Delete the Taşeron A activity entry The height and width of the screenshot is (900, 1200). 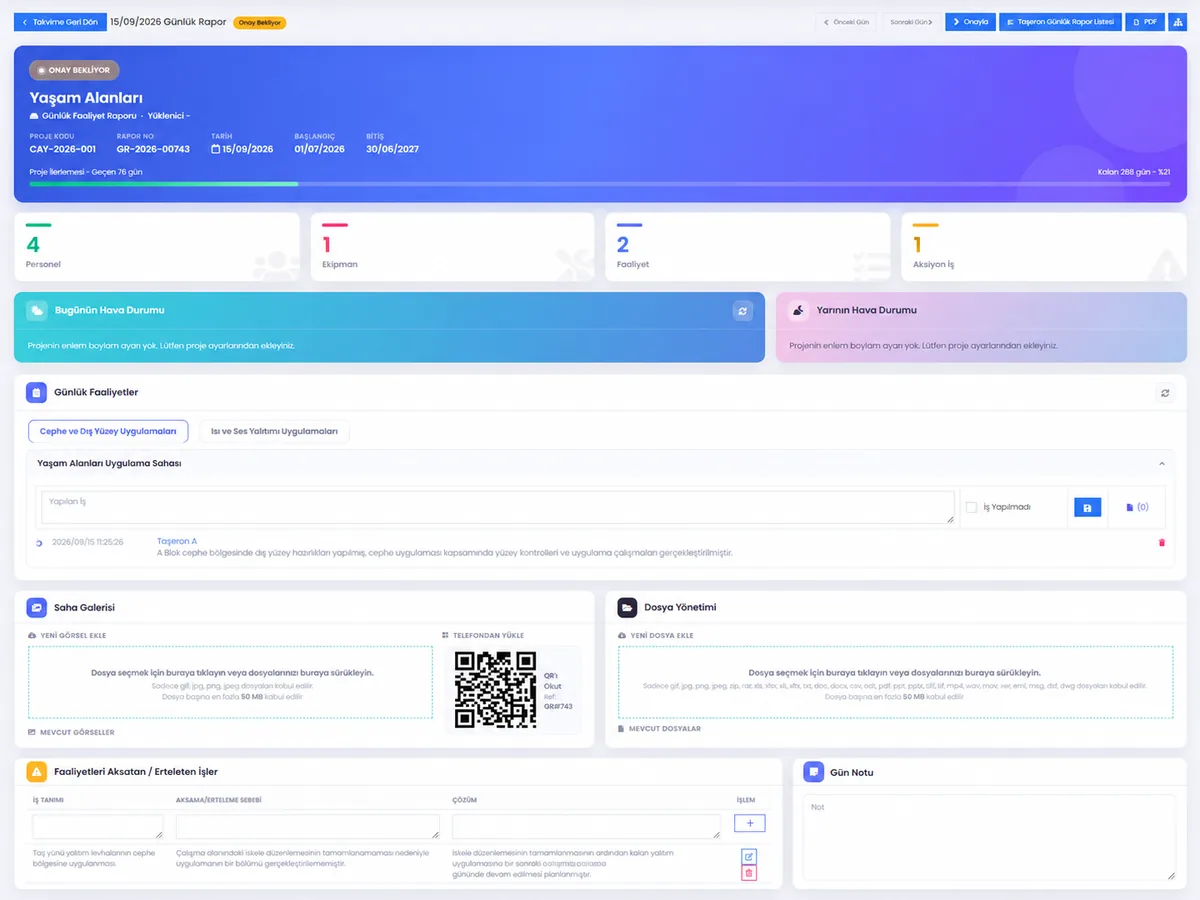coord(1161,542)
